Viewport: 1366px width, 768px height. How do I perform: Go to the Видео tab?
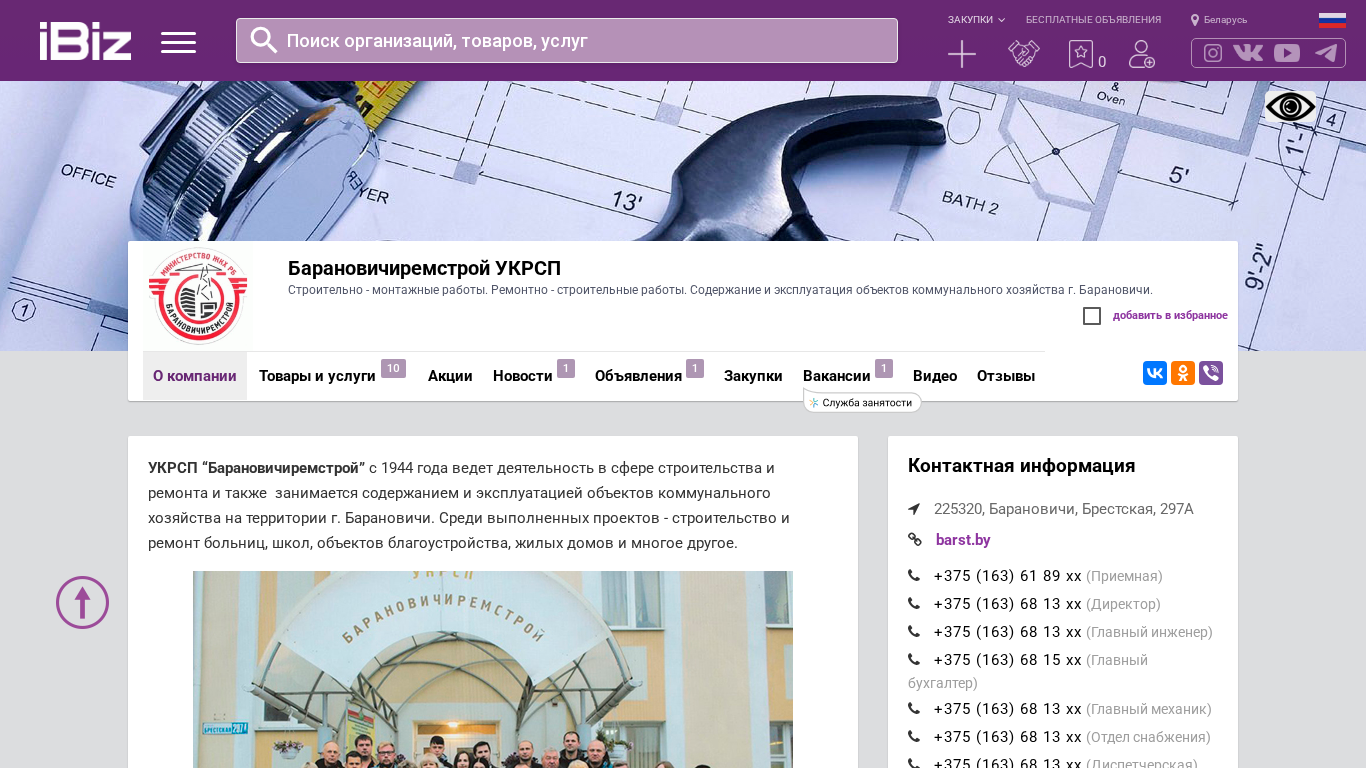[x=935, y=376]
